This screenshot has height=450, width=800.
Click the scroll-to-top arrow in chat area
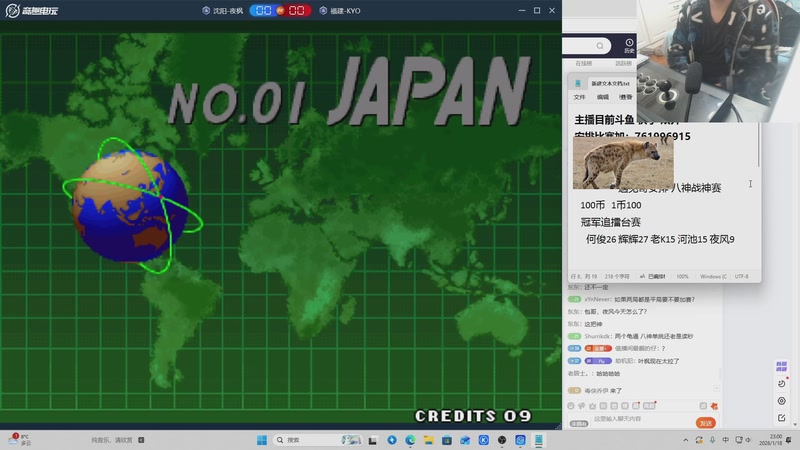tap(716, 389)
